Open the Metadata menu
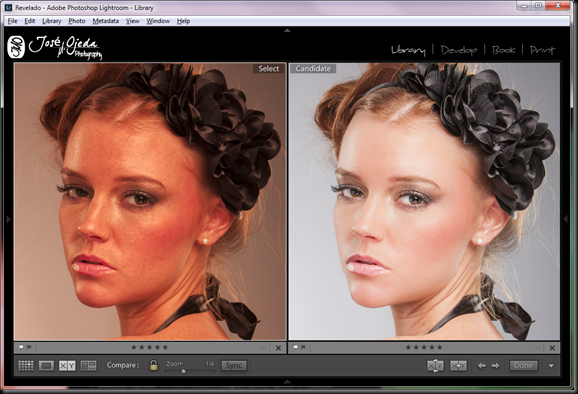 pyautogui.click(x=105, y=21)
